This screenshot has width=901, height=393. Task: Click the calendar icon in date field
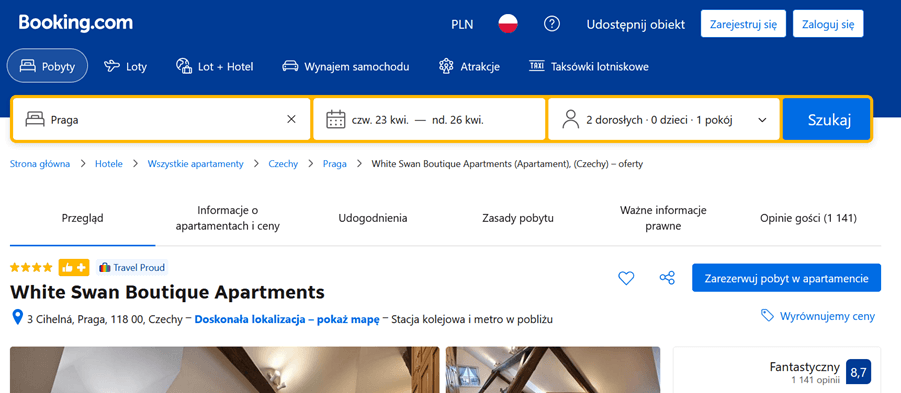336,120
